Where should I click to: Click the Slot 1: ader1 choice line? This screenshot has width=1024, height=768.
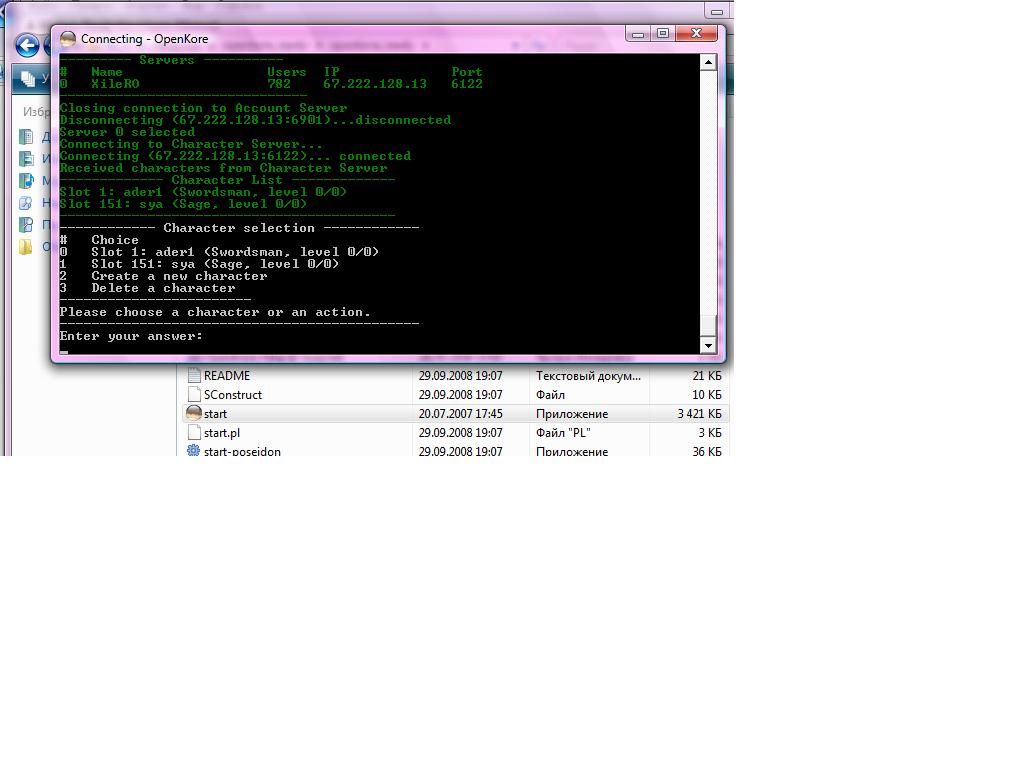pos(219,252)
